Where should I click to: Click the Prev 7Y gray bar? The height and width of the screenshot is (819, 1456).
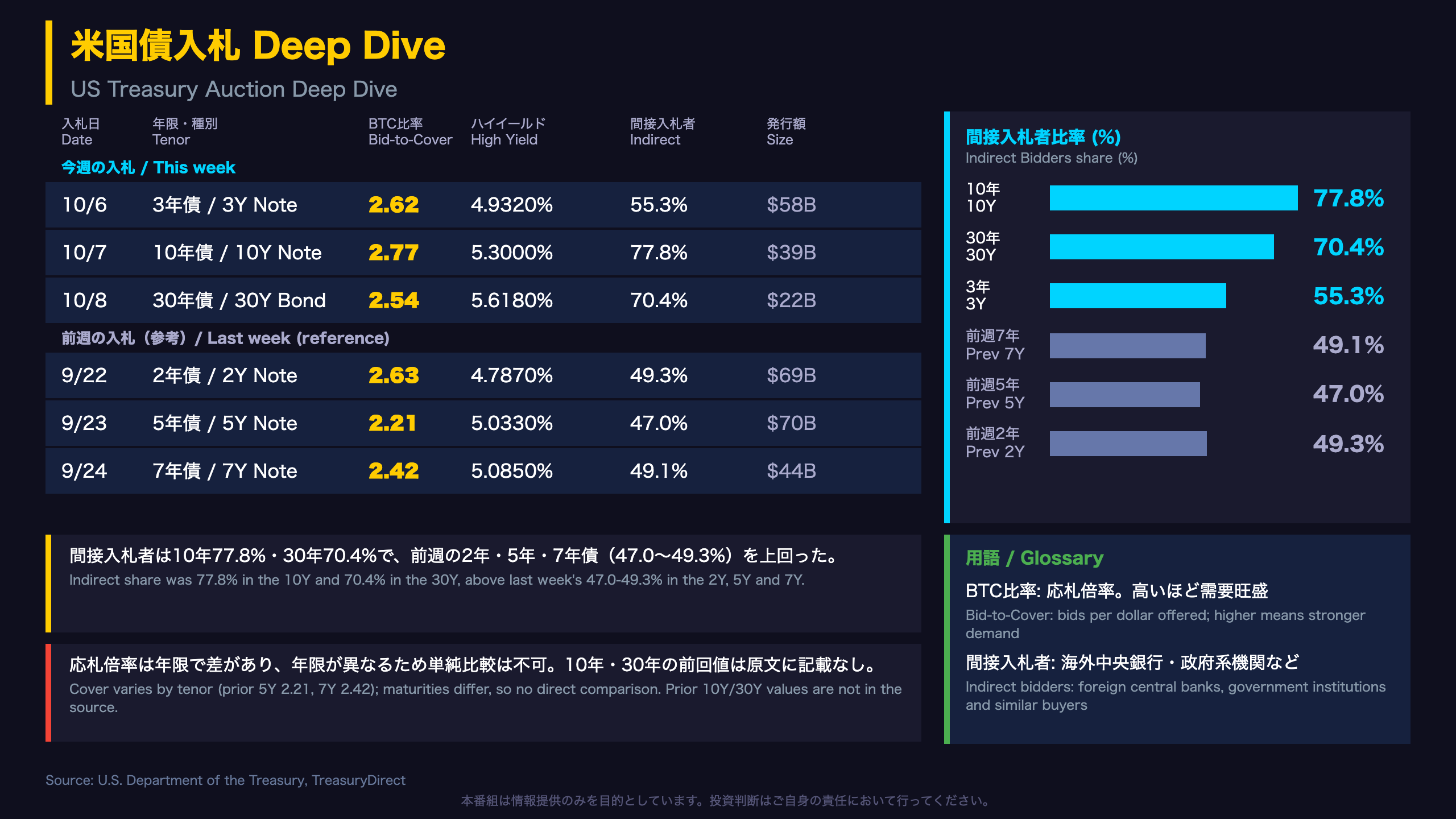(x=1127, y=346)
